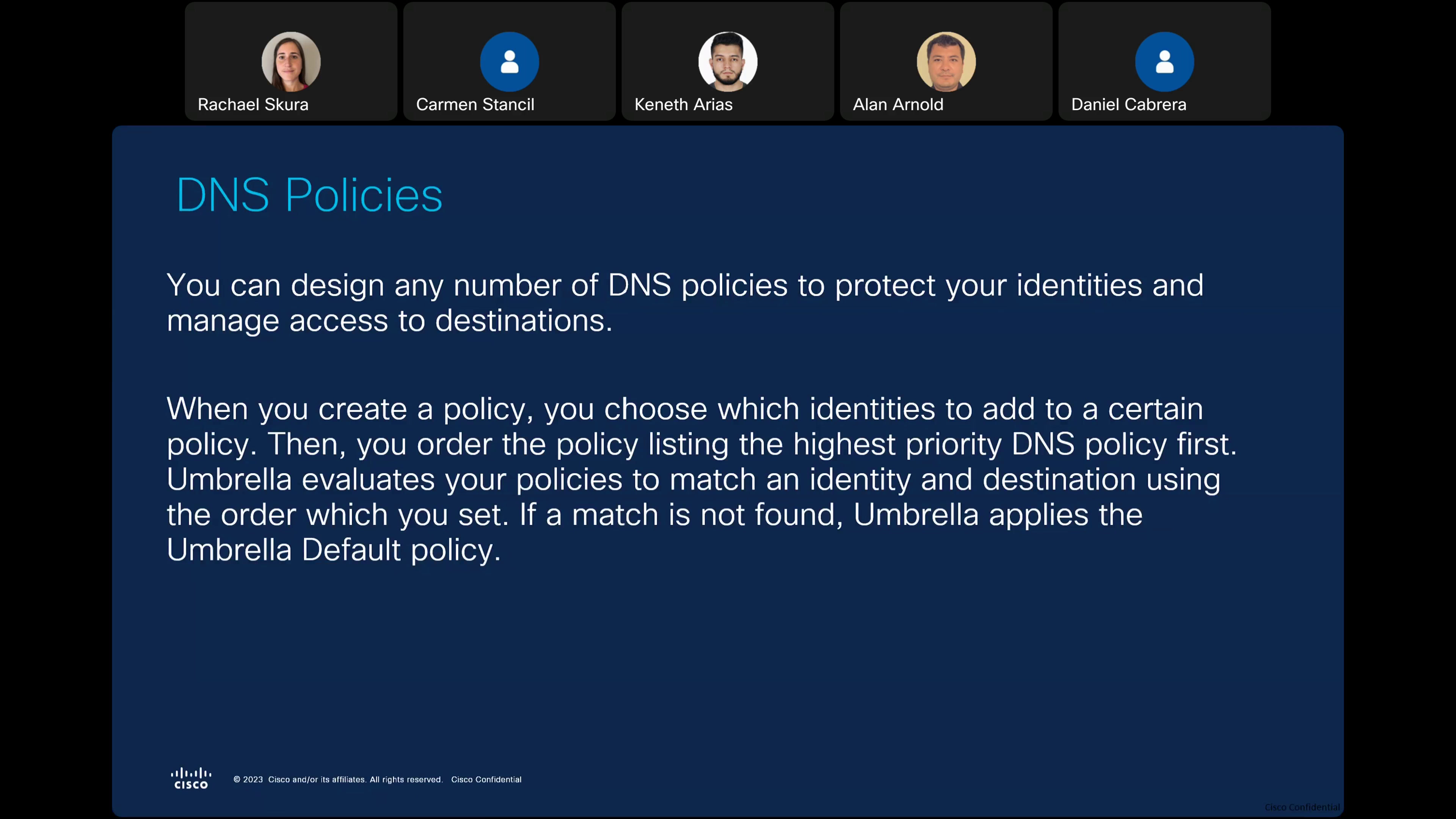The width and height of the screenshot is (1456, 819).
Task: Click Alan Arnold's profile photo
Action: click(946, 61)
